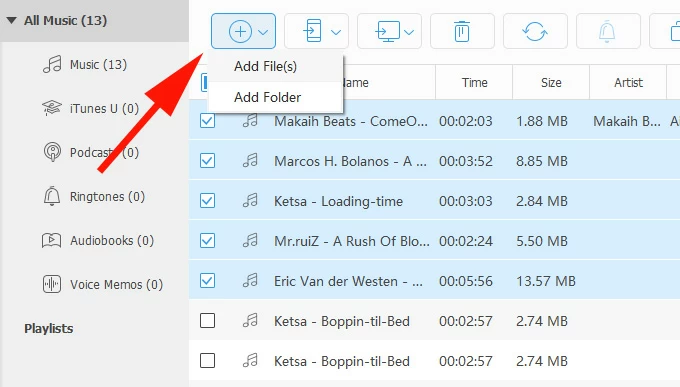
Task: Sort the list by Size column
Action: [551, 82]
